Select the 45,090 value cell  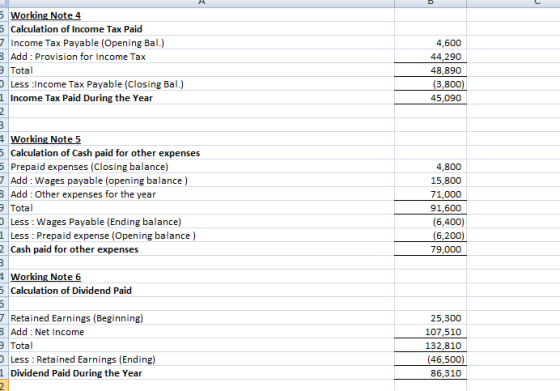click(430, 98)
